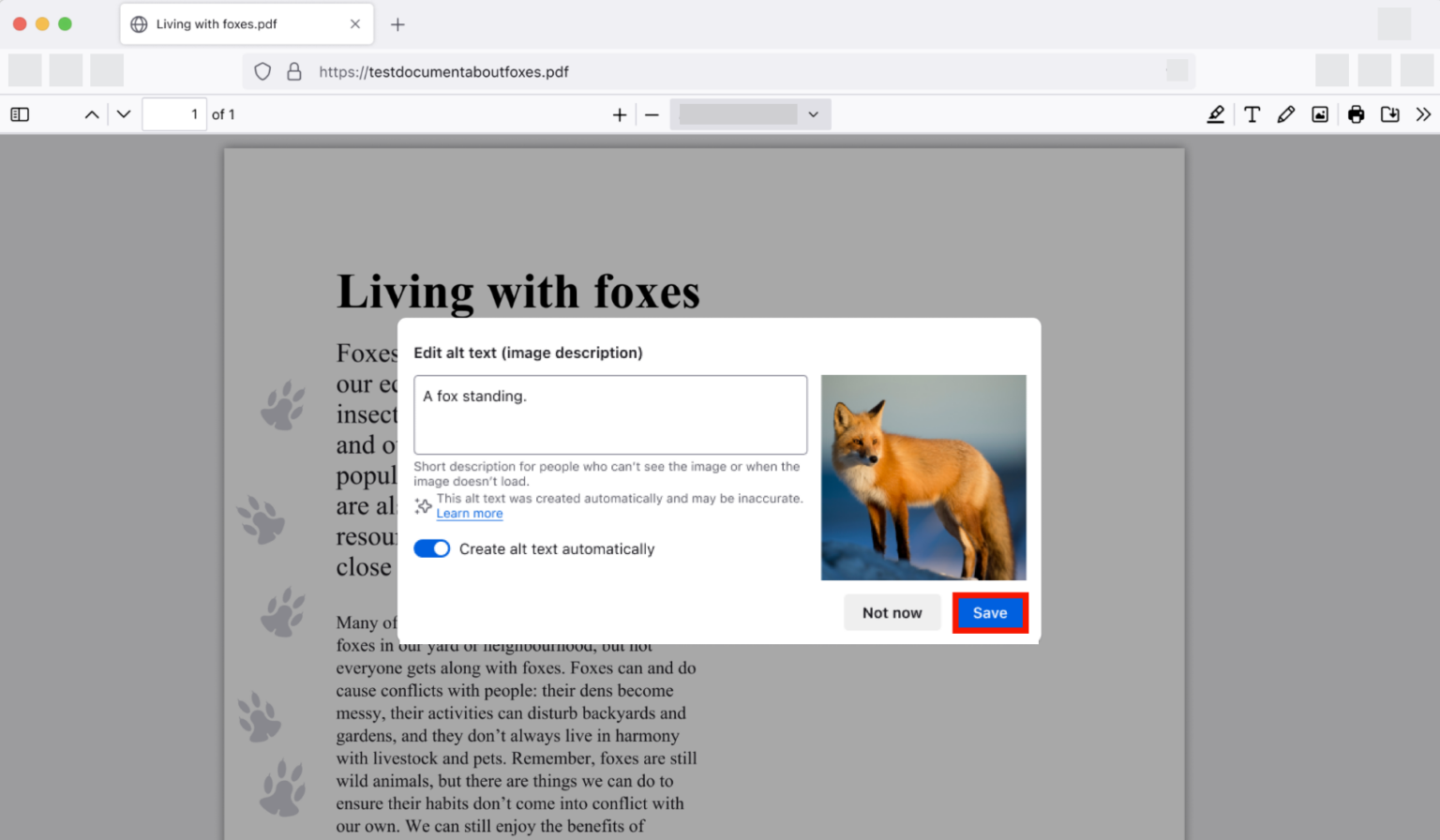
Task: Select the Highlight tool
Action: click(1216, 113)
